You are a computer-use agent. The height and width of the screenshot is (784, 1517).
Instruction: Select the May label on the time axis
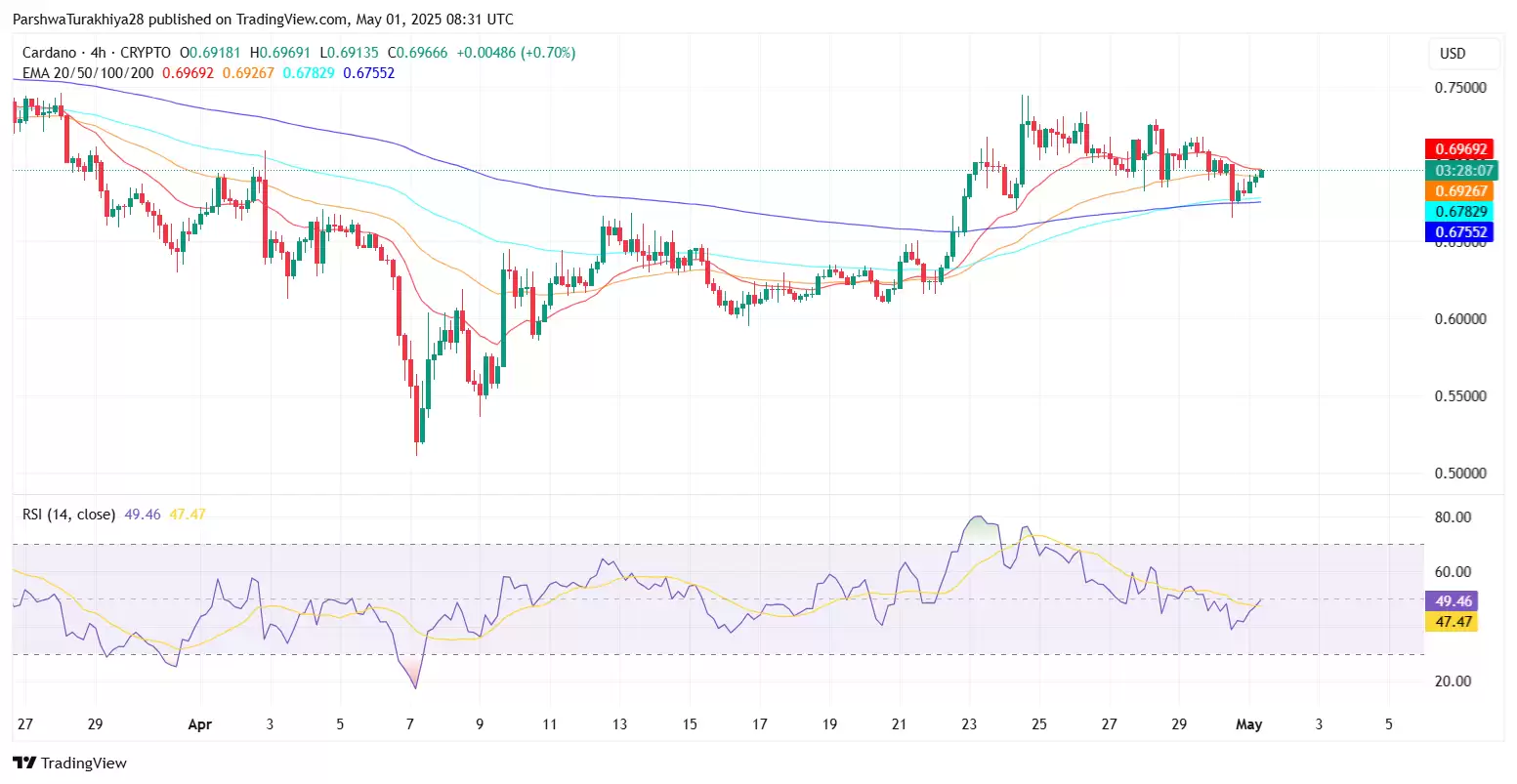1251,724
